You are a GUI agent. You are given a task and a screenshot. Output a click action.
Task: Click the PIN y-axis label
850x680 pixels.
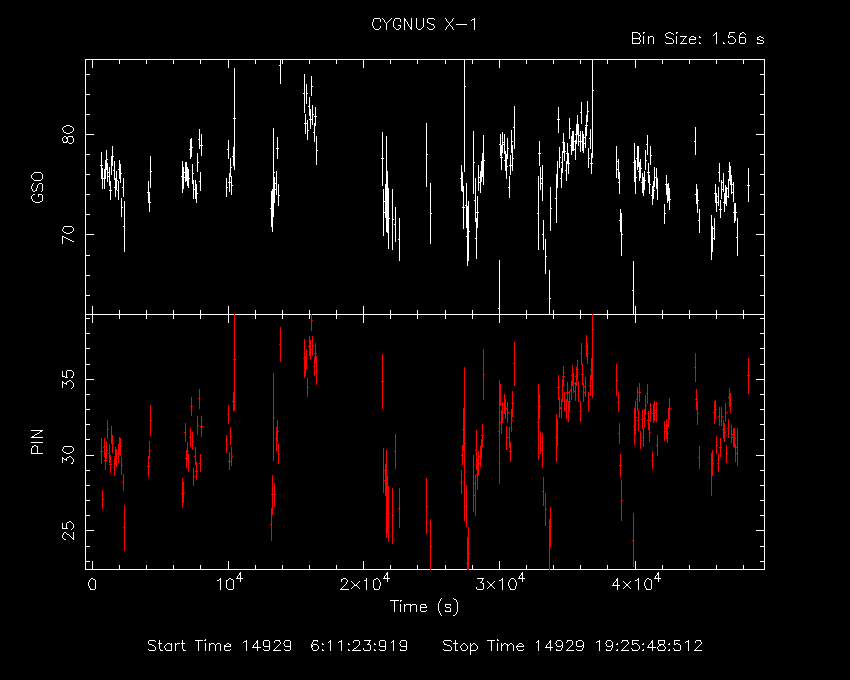[x=37, y=442]
